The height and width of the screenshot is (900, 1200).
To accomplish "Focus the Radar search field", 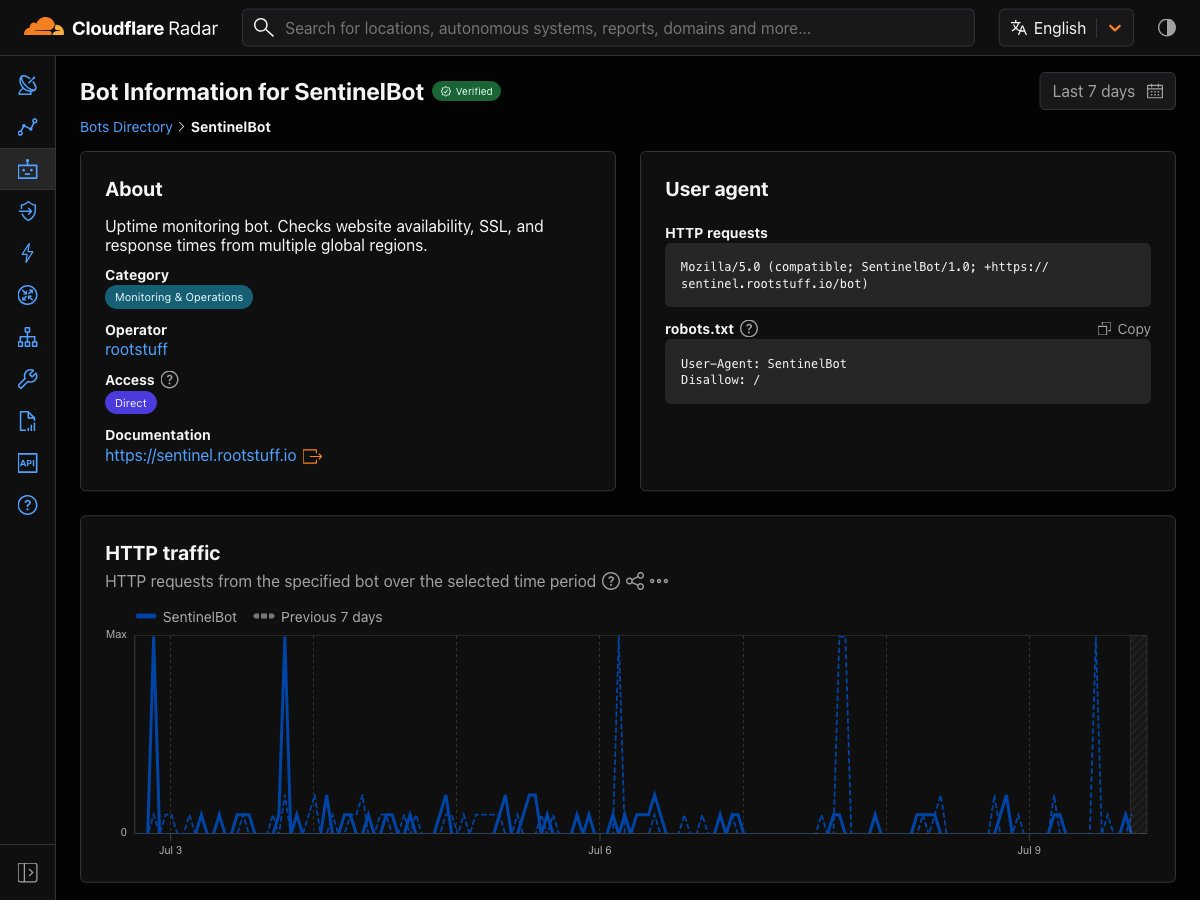I will [608, 28].
